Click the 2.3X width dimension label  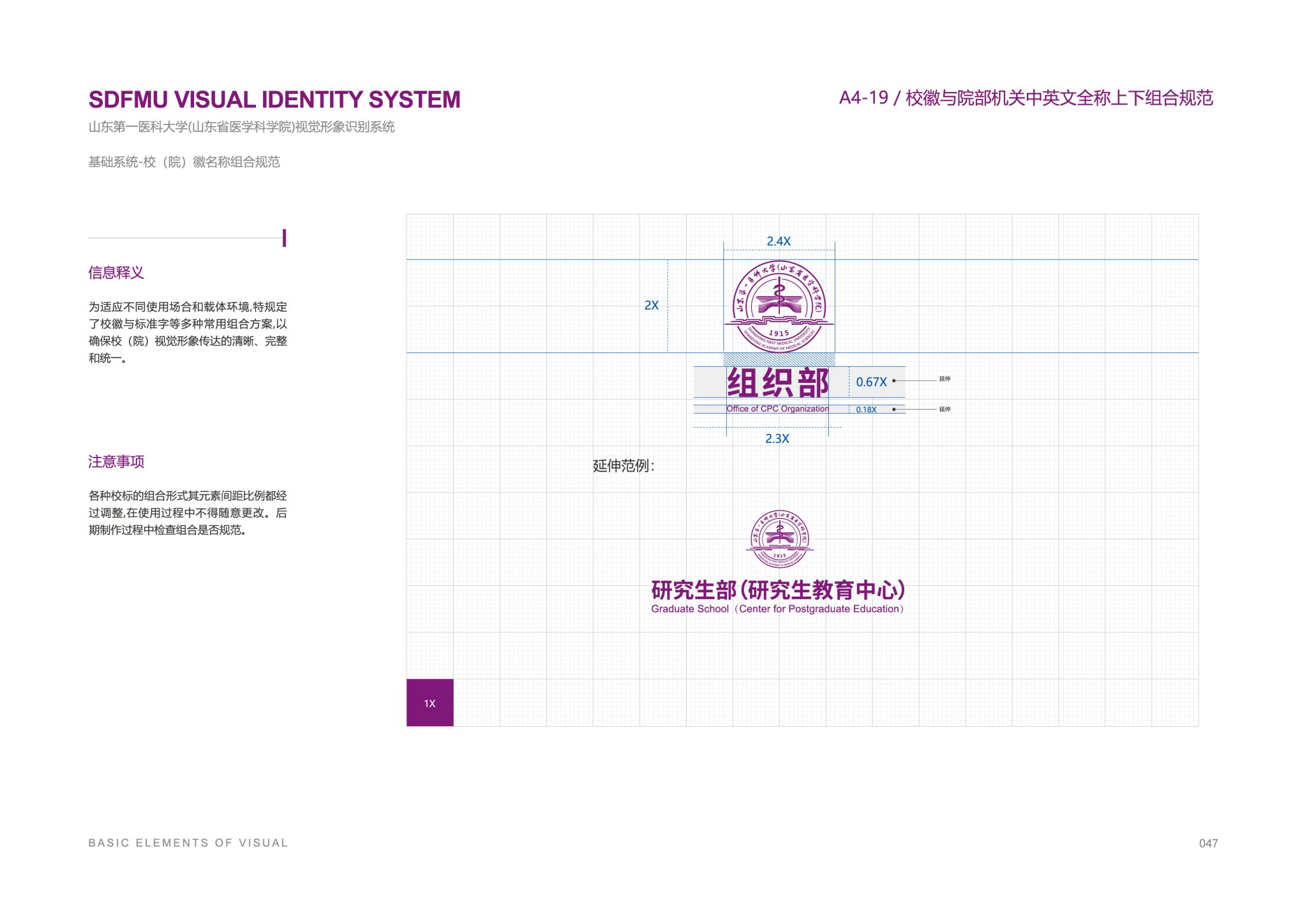tap(777, 438)
